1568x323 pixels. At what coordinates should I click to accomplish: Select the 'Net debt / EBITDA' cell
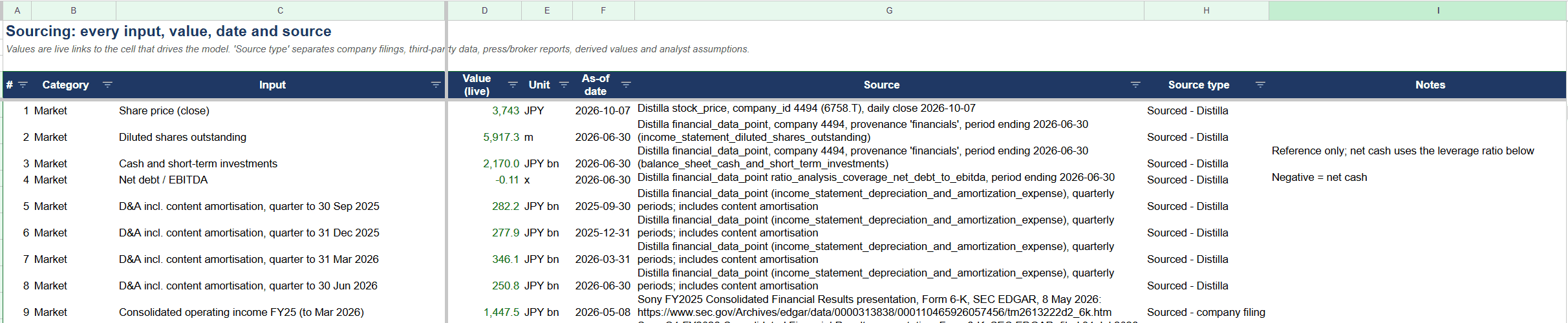[x=280, y=180]
